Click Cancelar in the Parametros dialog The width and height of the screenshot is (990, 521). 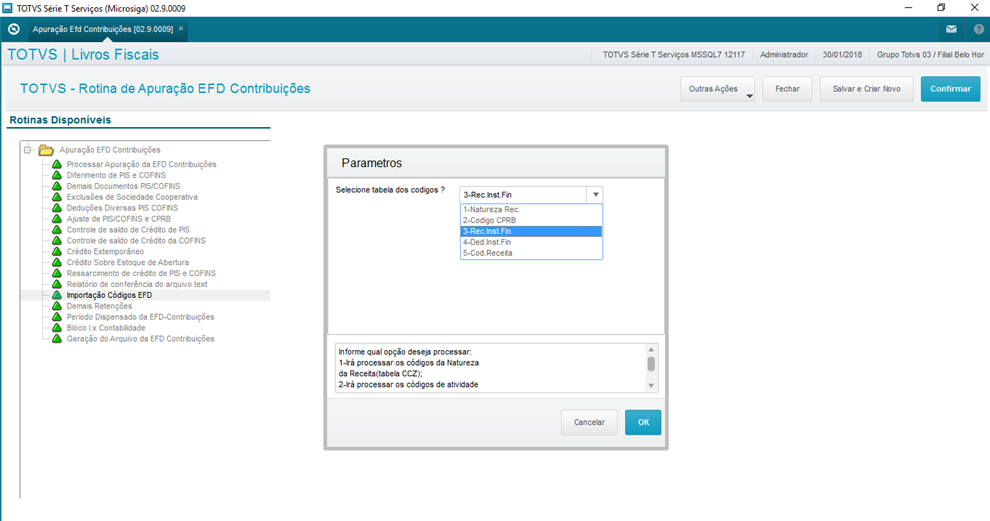tap(589, 422)
